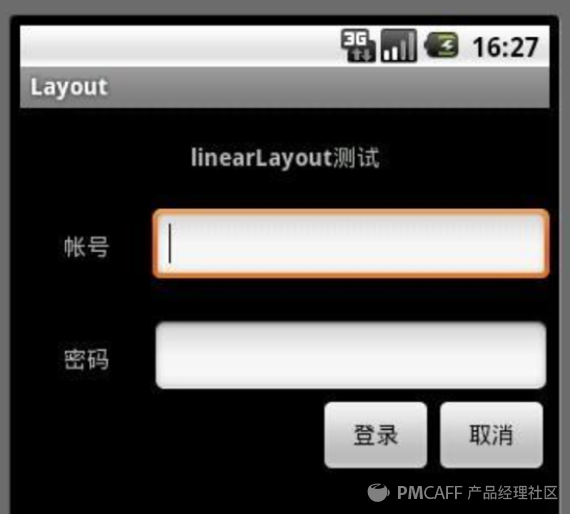Click empty status bar area left of 3G icon

point(178,46)
